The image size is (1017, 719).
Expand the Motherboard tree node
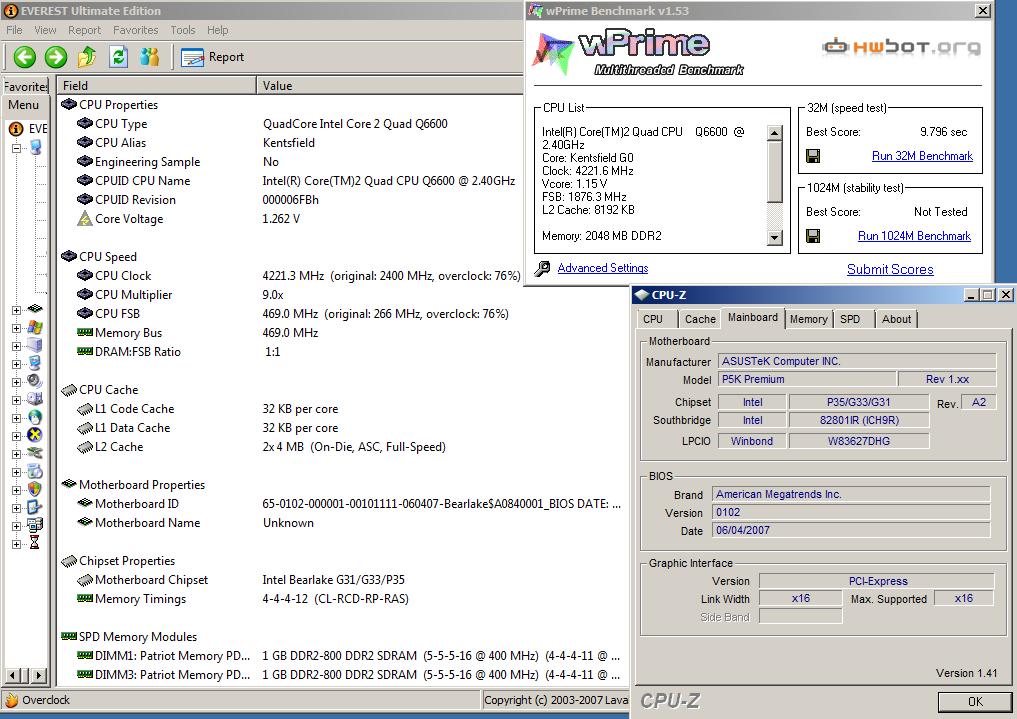click(16, 310)
